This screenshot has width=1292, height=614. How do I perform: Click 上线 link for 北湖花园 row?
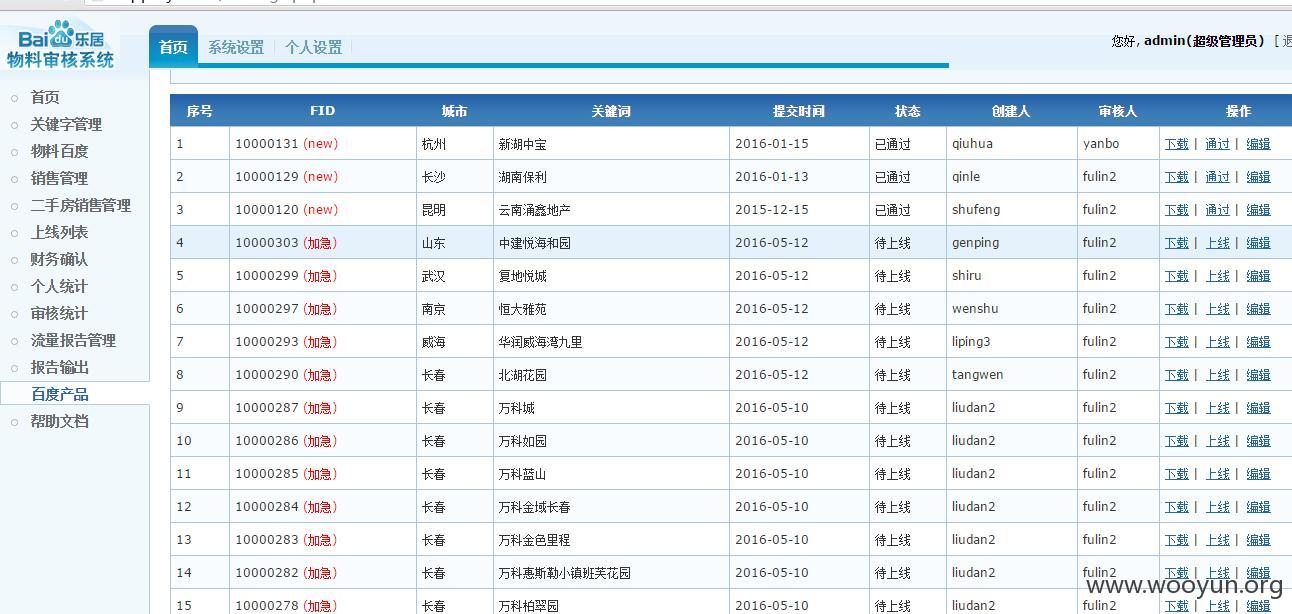(x=1217, y=375)
